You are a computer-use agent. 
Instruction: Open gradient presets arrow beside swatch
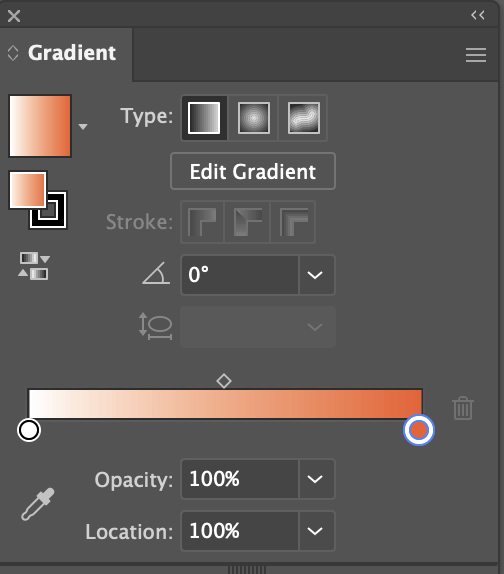pos(83,127)
